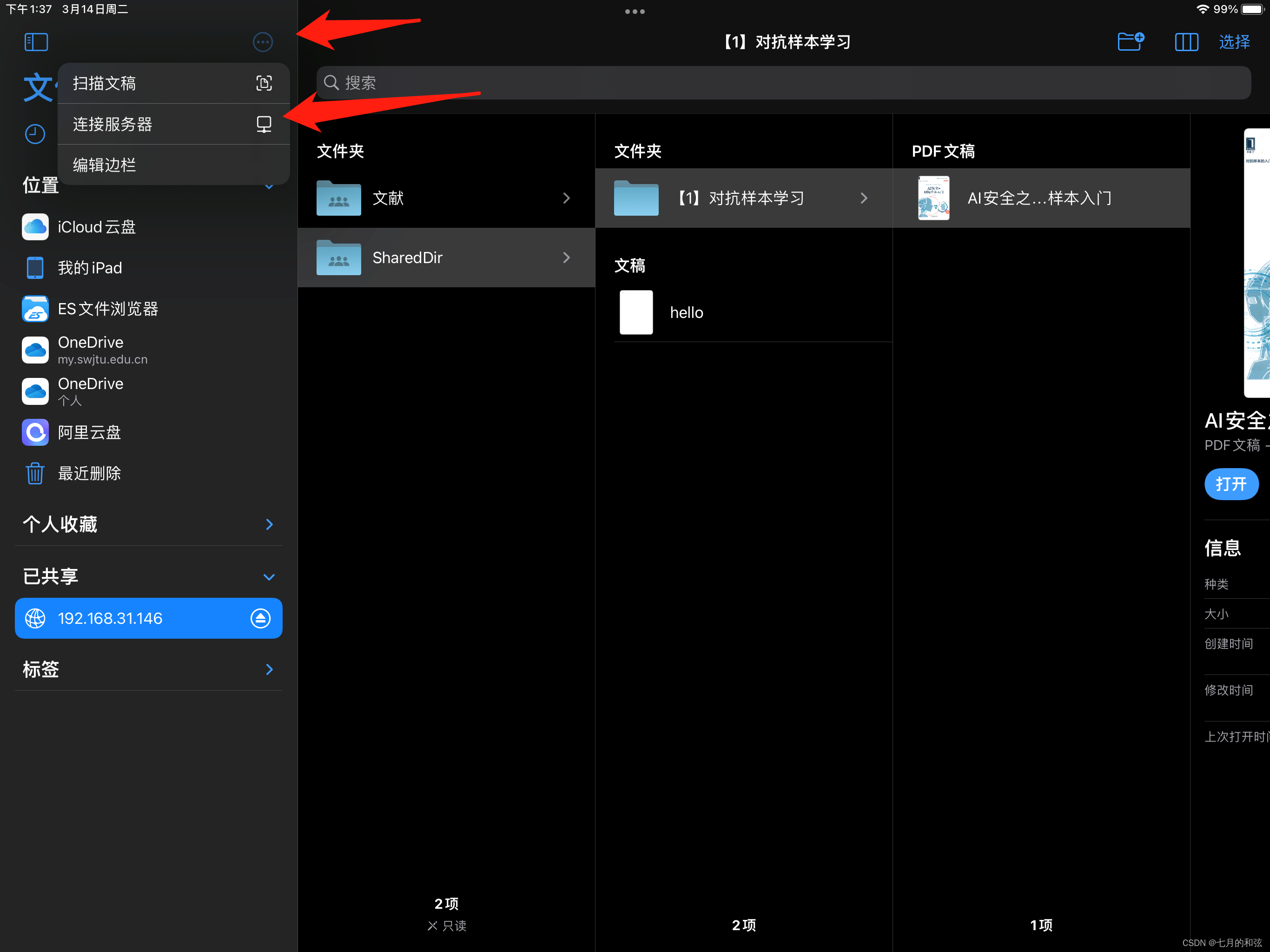
Task: Toggle the sidebar visibility icon
Action: point(36,42)
